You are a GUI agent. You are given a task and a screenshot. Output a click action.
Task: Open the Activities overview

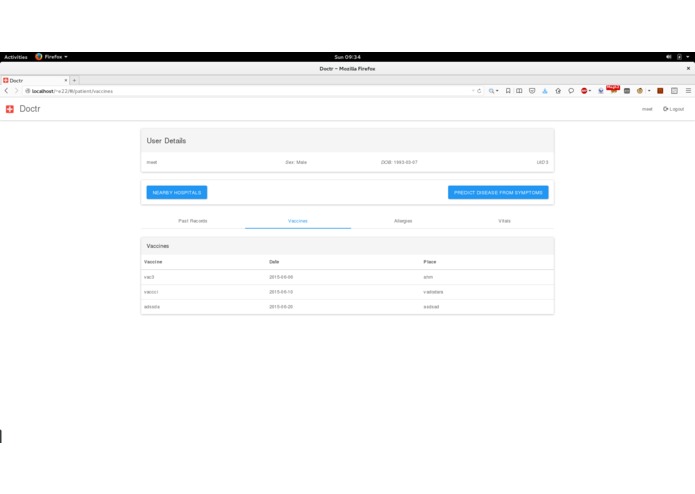click(16, 57)
